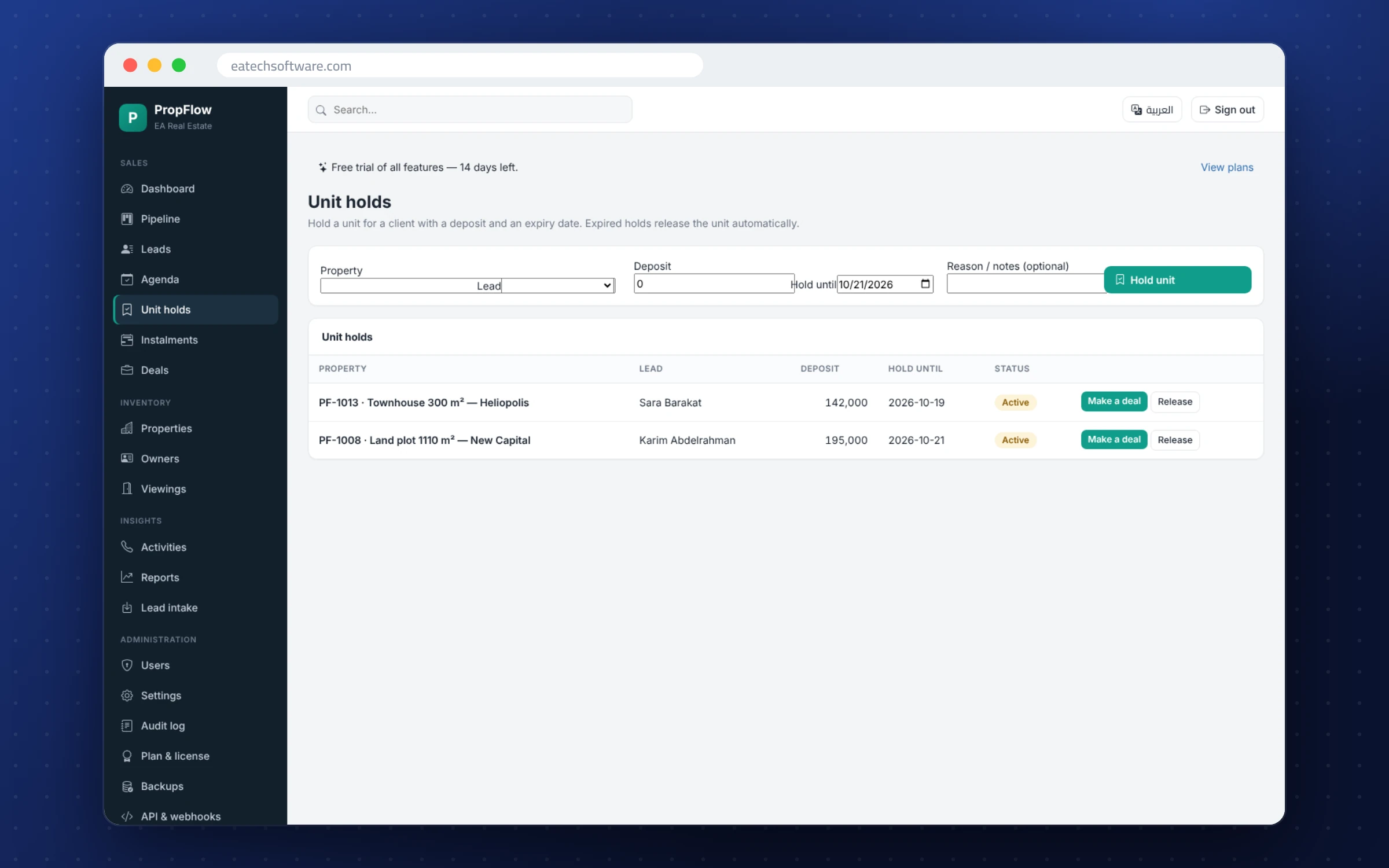1389x868 pixels.
Task: Make a deal for PF-1013 Townhouse
Action: click(1114, 401)
